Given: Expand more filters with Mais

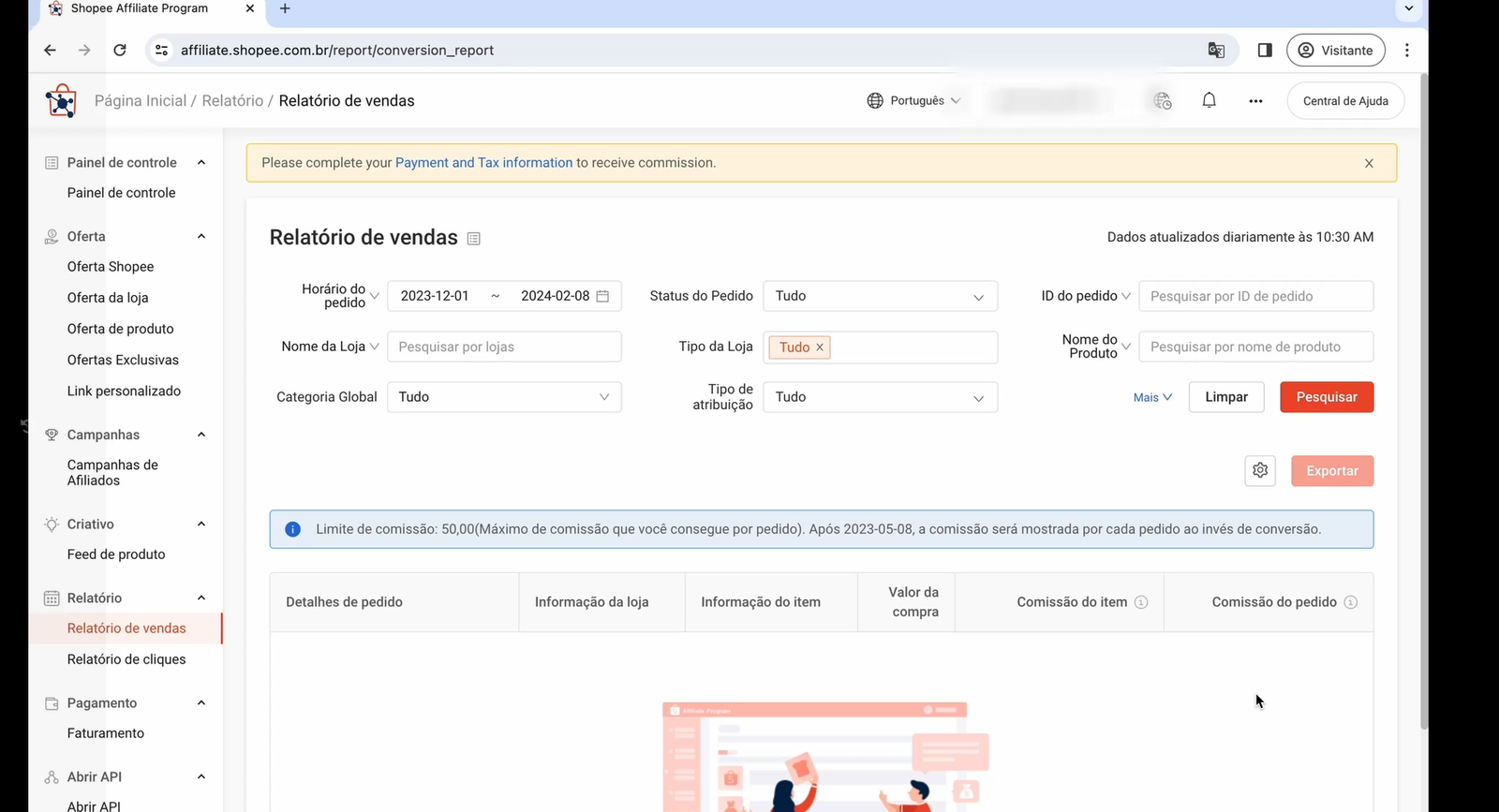Looking at the screenshot, I should point(1152,397).
